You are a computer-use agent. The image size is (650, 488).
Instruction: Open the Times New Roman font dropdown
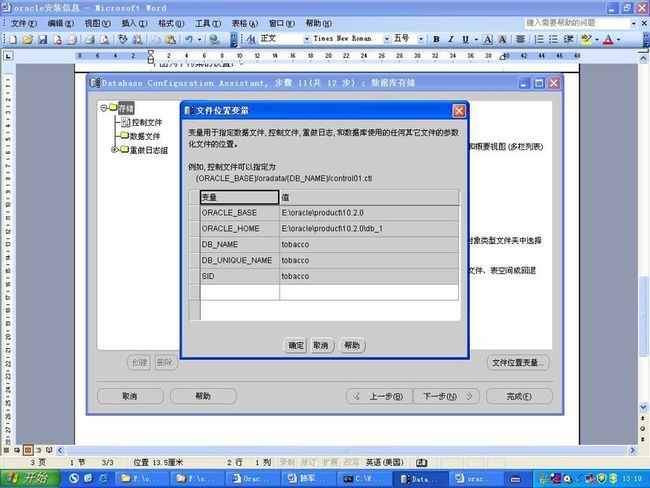pos(386,39)
